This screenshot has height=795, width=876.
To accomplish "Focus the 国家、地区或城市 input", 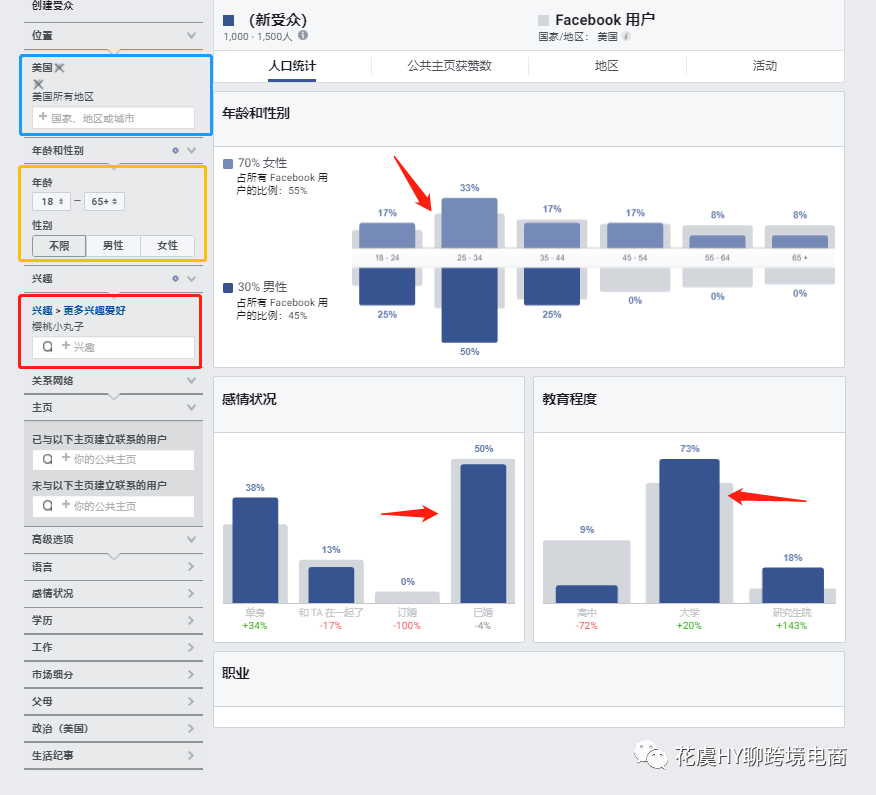I will pos(113,118).
